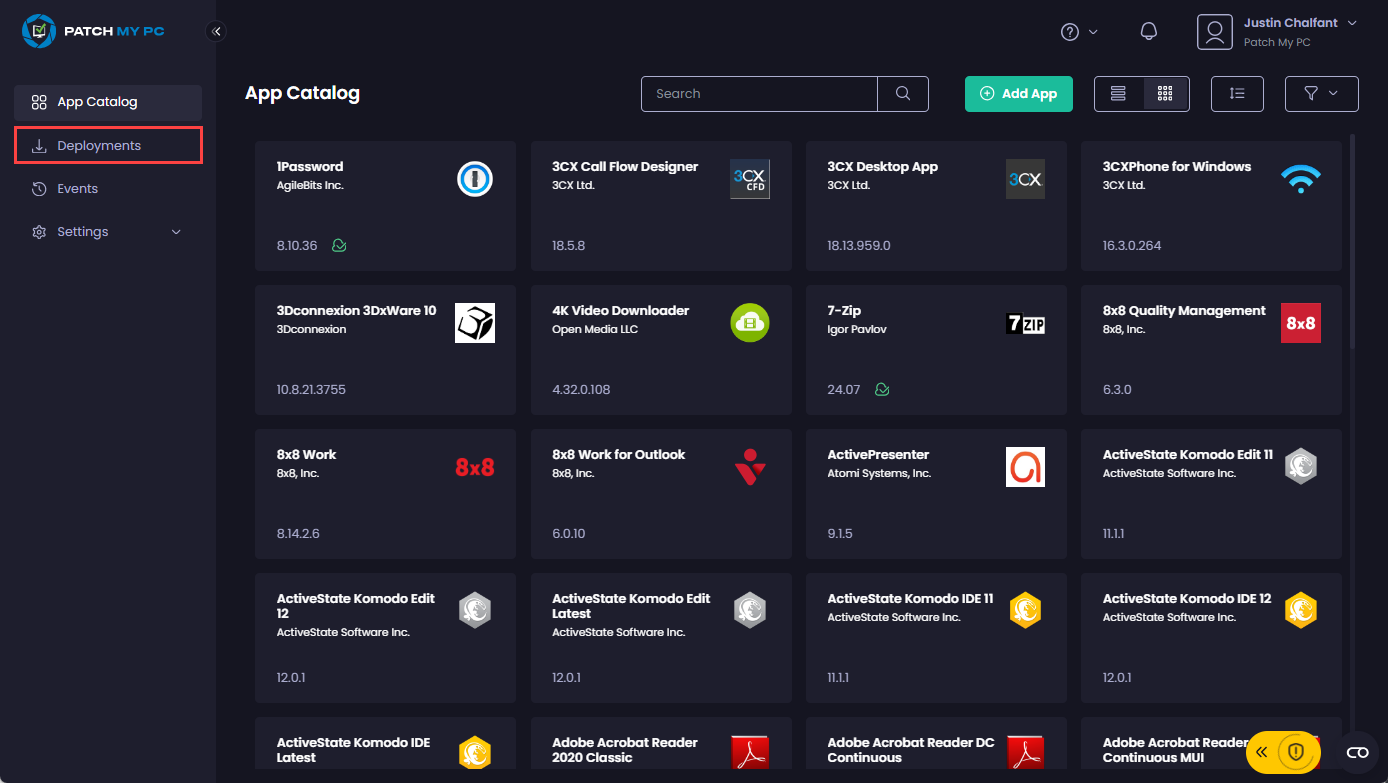Switch catalog to list view

(1117, 93)
